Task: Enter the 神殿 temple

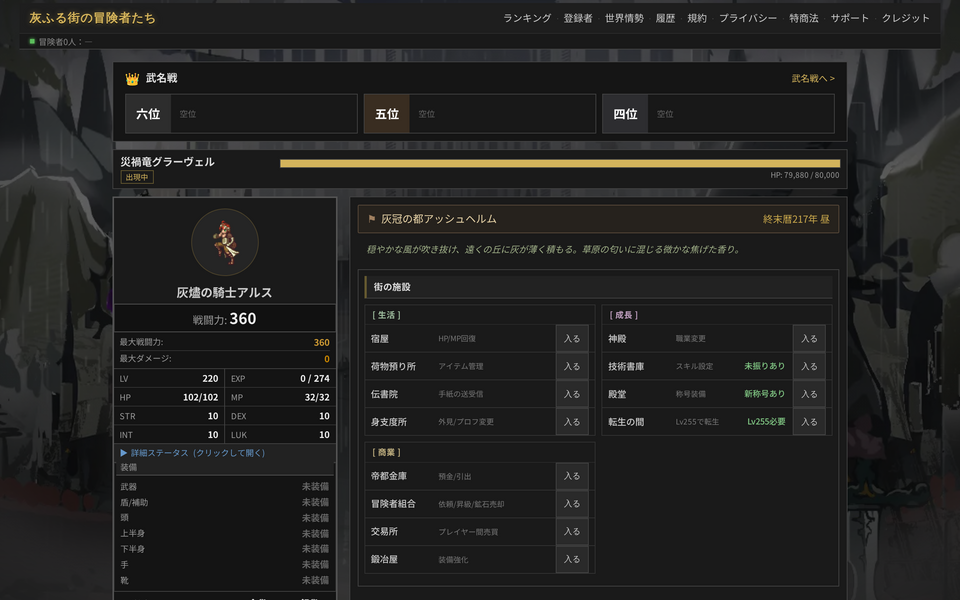Action: click(809, 339)
